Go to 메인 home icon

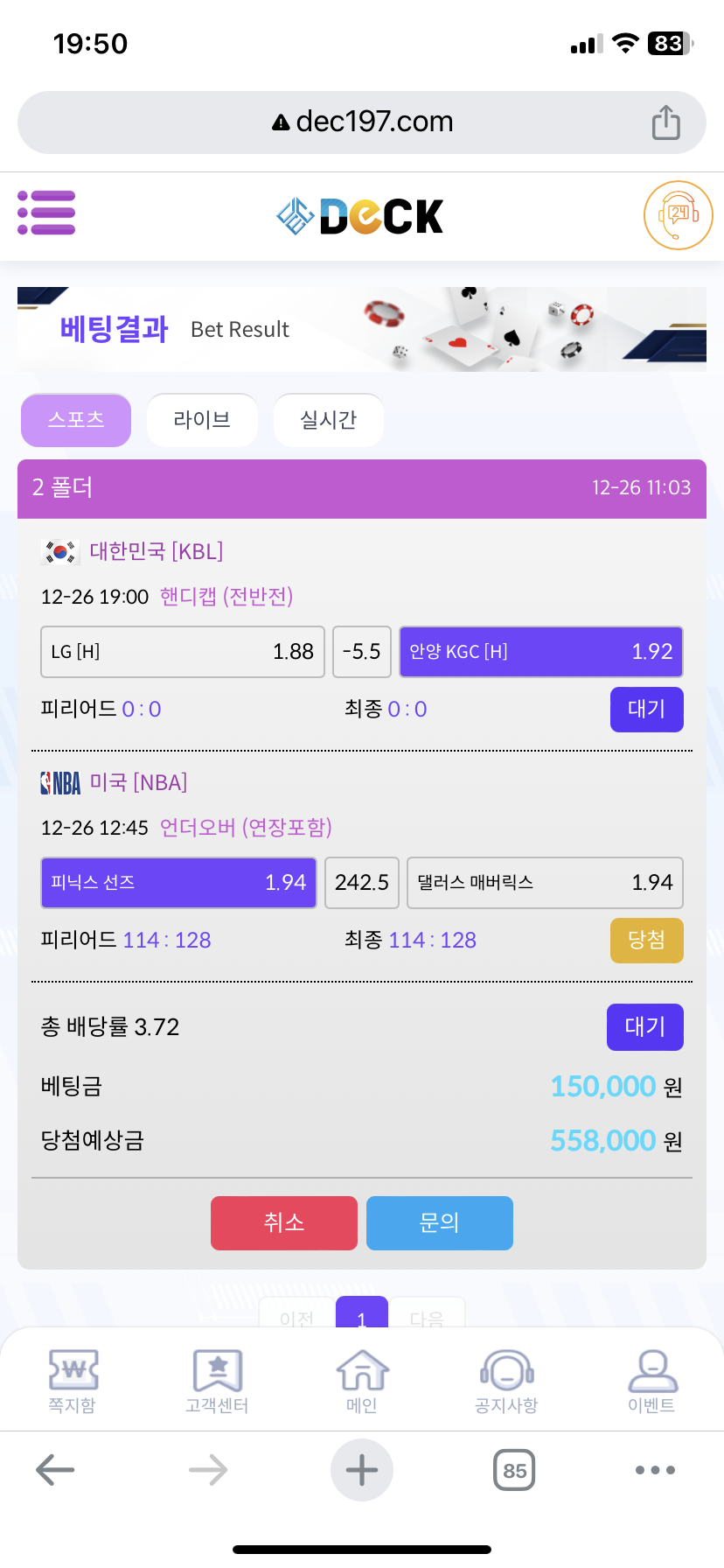click(362, 1380)
